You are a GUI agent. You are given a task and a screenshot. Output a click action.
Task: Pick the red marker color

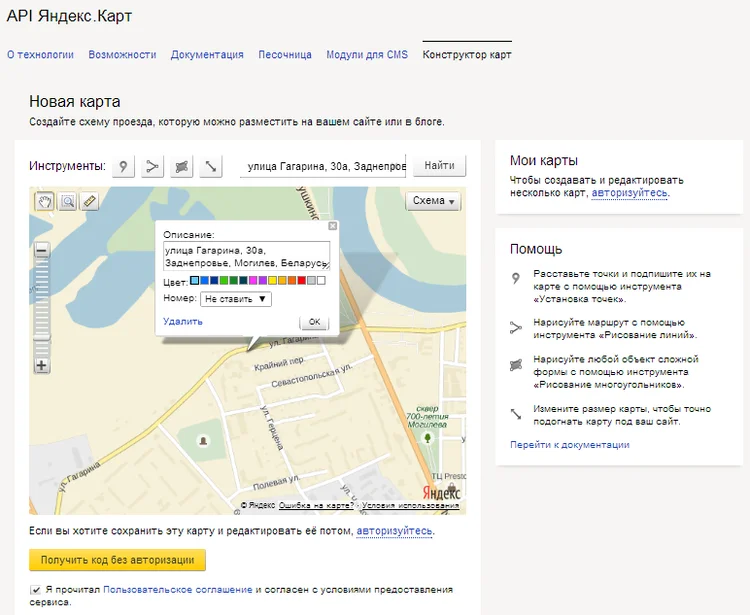(302, 280)
